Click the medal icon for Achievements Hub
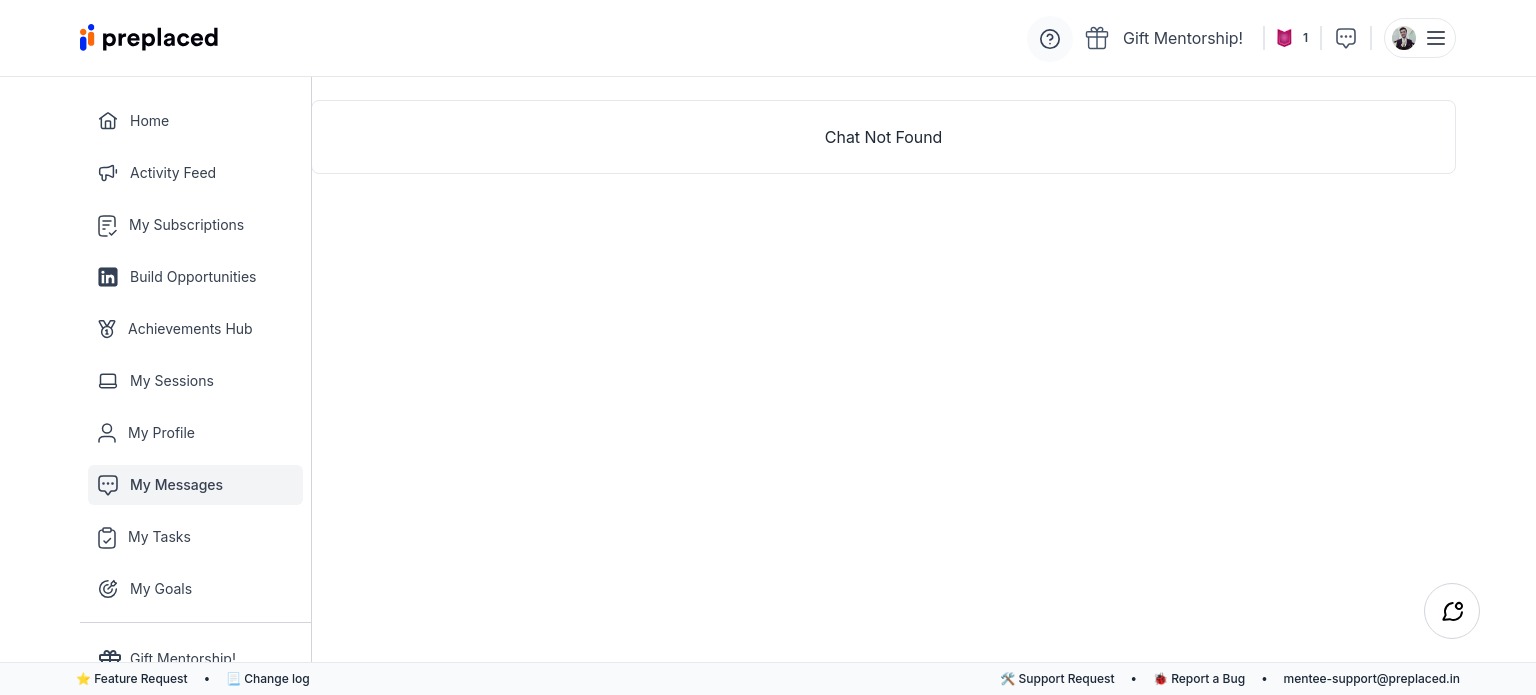 108,329
